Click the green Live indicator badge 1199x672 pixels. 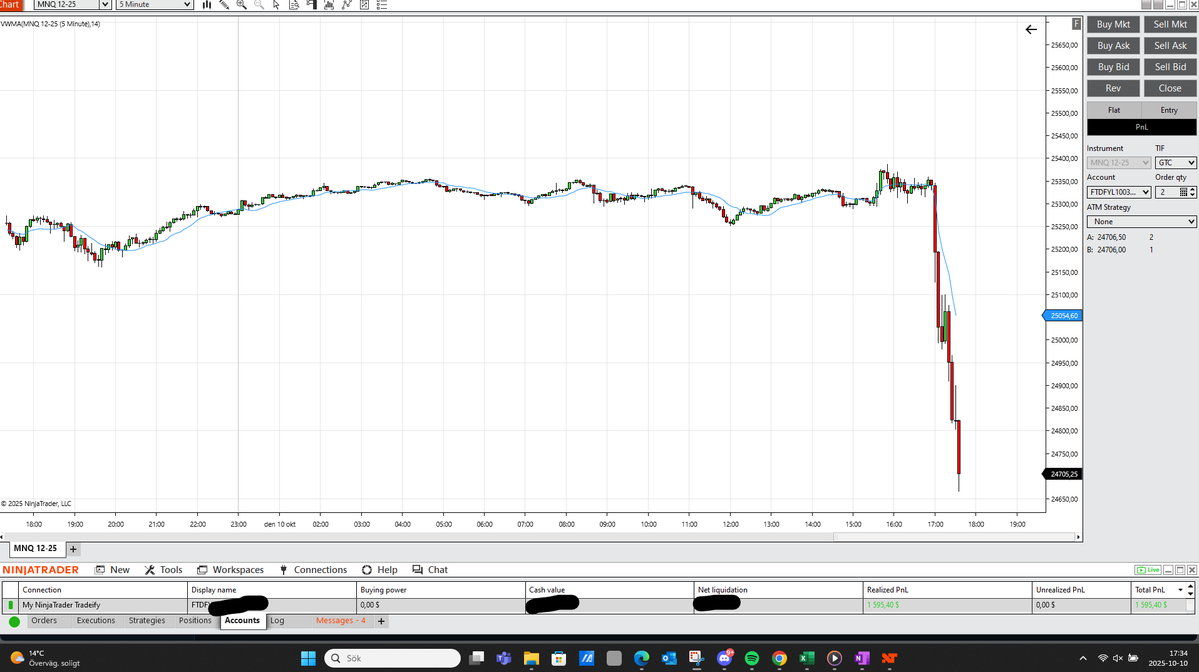(x=1148, y=570)
